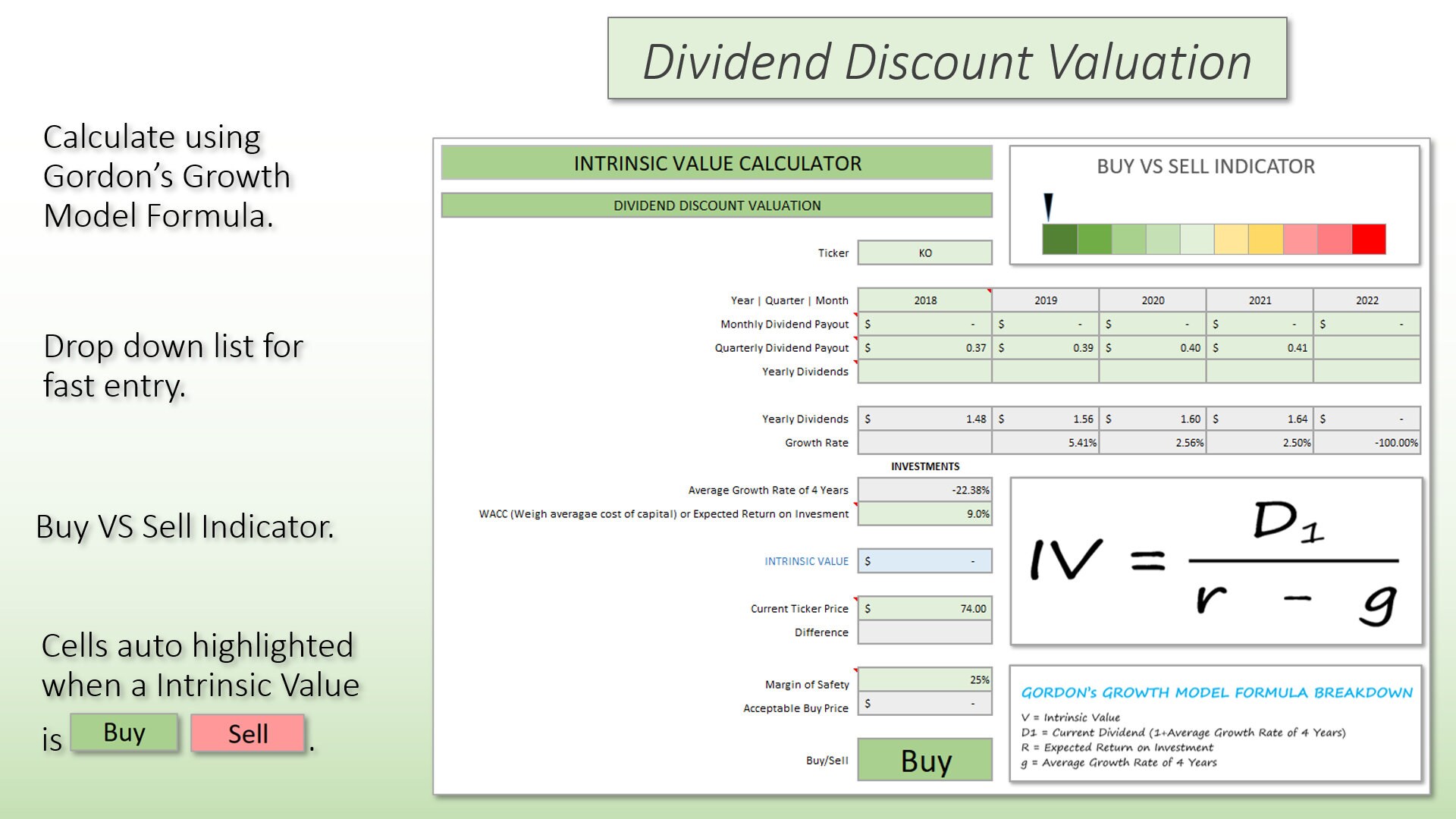Select the KO ticker input cell
This screenshot has width=1456, height=819.
(924, 253)
